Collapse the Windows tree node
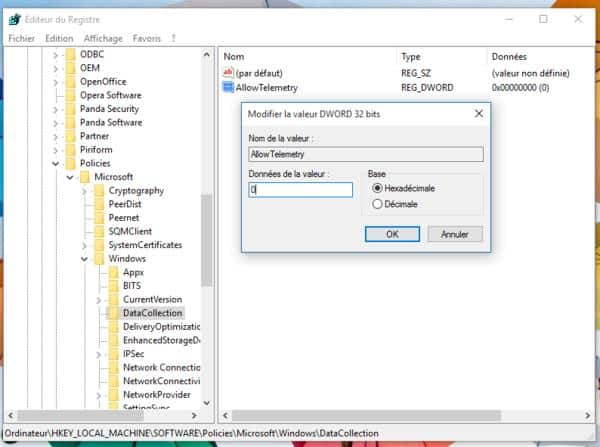This screenshot has height=447, width=600. pos(84,259)
